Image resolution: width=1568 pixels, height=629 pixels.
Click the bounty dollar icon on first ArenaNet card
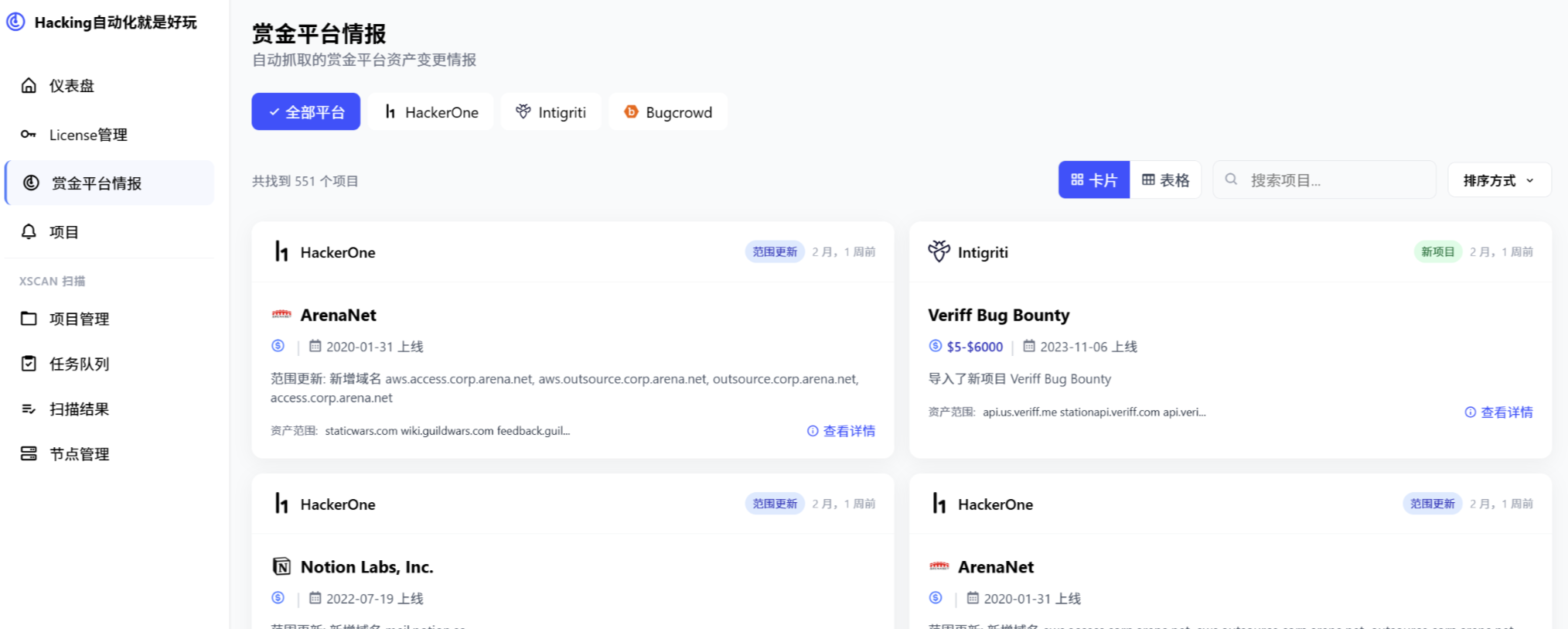[x=278, y=346]
